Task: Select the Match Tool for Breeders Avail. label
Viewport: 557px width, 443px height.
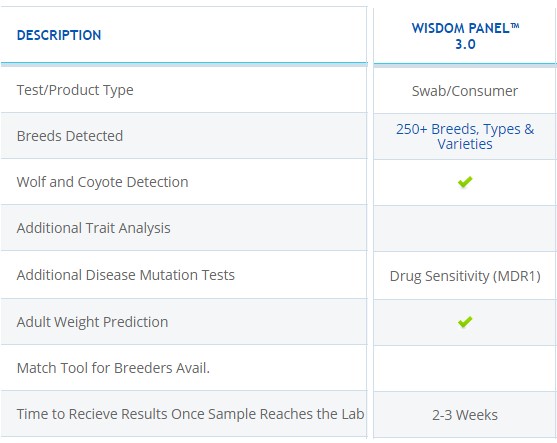Action: click(x=113, y=368)
